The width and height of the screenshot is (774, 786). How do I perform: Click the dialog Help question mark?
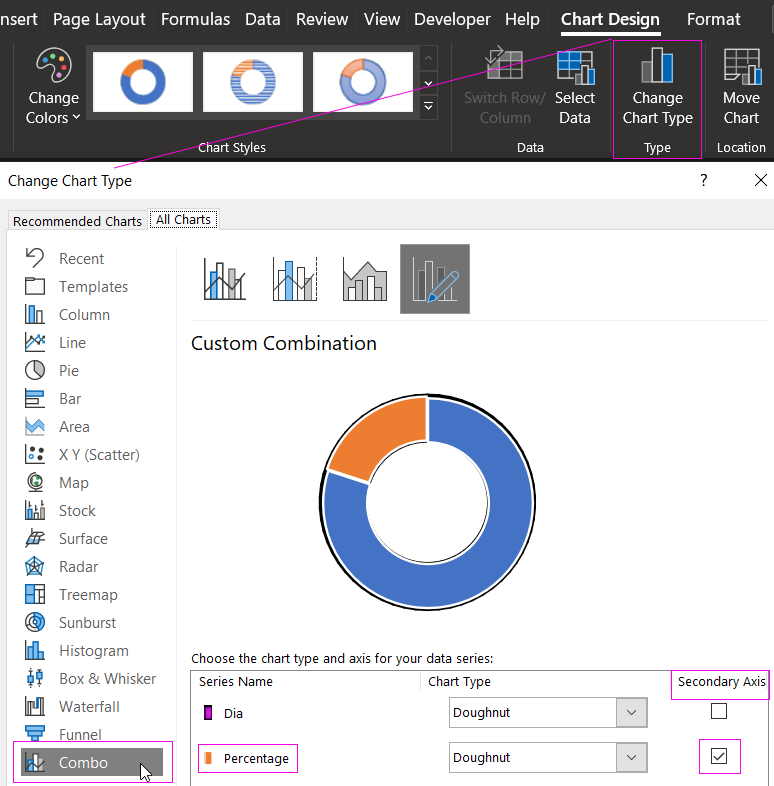703,180
